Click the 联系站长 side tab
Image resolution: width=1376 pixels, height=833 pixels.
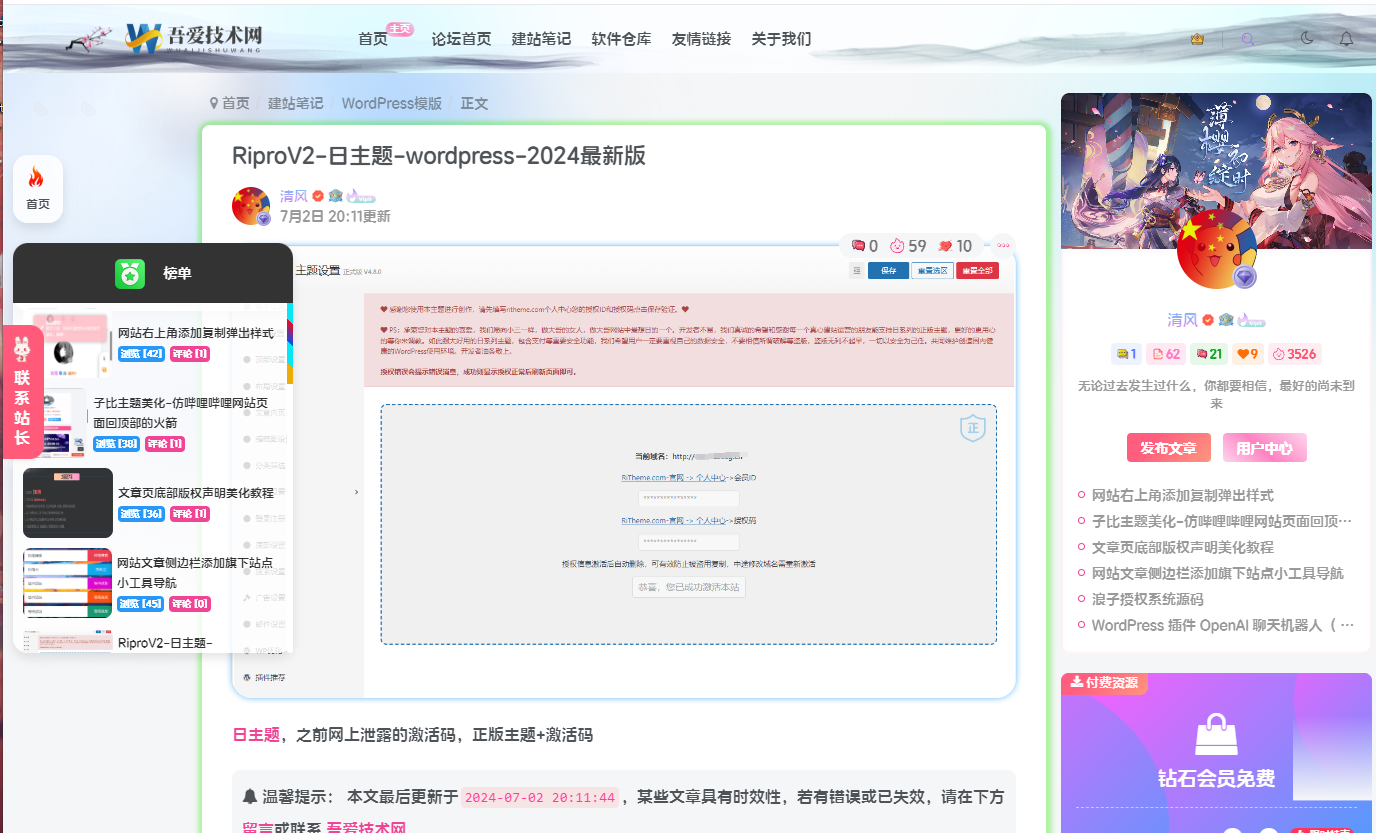pos(22,392)
